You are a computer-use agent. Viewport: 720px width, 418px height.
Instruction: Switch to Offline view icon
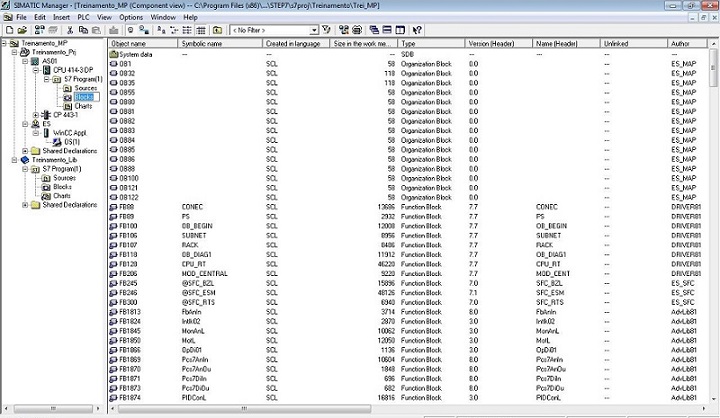[x=144, y=30]
